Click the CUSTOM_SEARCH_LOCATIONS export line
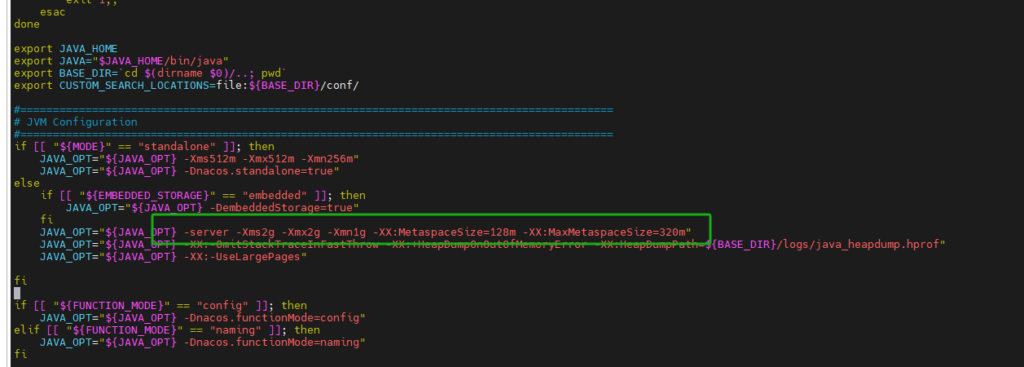This screenshot has height=367, width=1024. [187, 86]
